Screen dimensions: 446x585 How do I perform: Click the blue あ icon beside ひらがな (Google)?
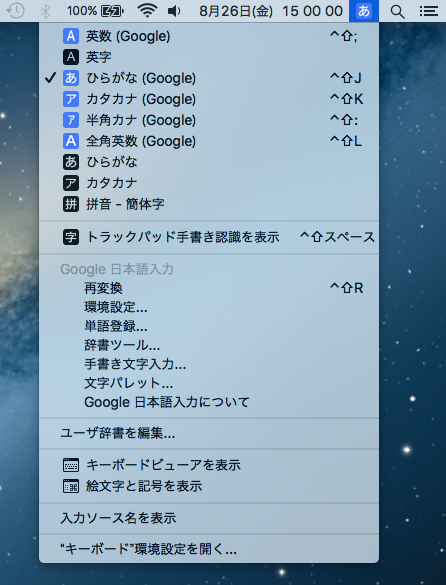click(71, 78)
